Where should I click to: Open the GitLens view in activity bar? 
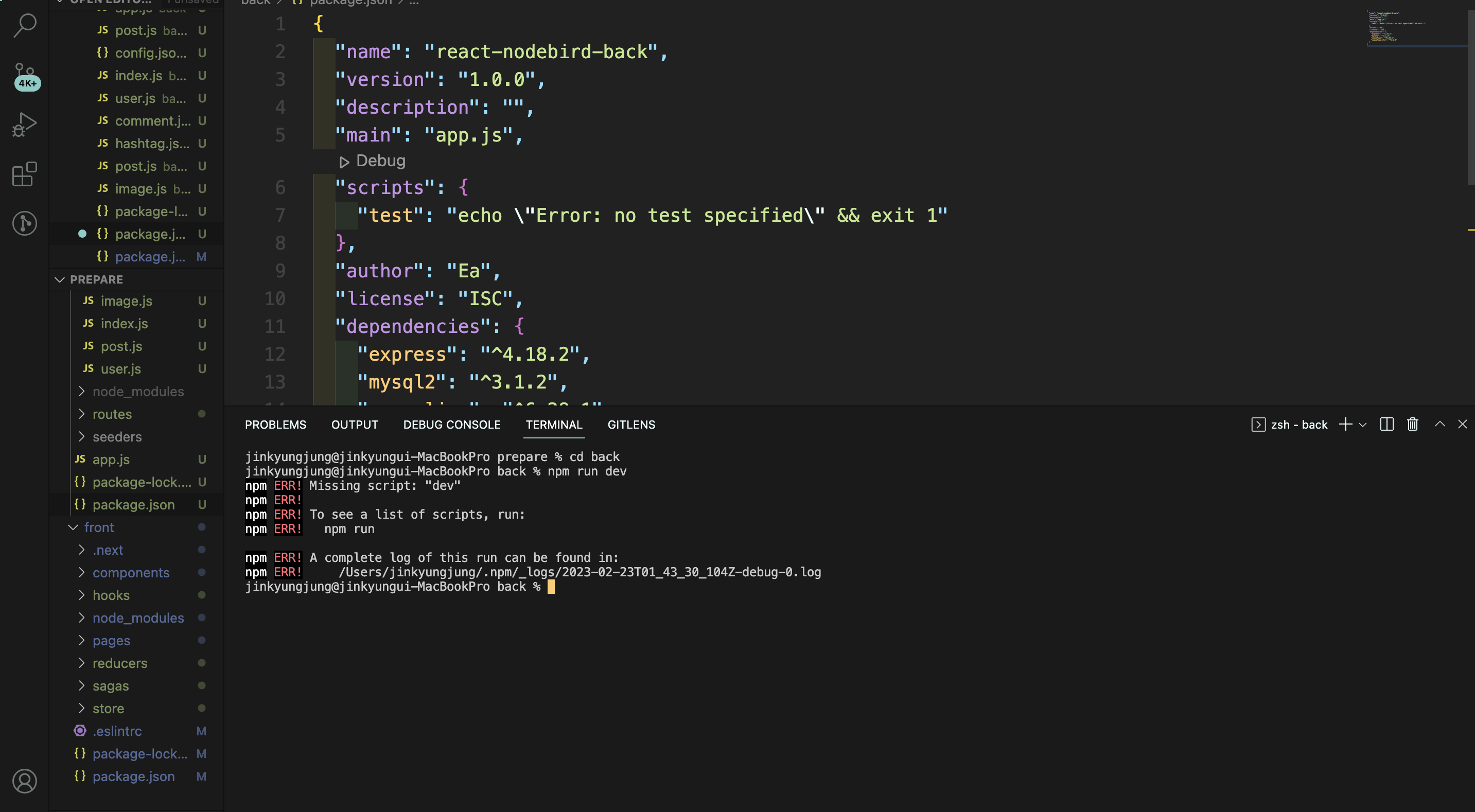coord(25,223)
